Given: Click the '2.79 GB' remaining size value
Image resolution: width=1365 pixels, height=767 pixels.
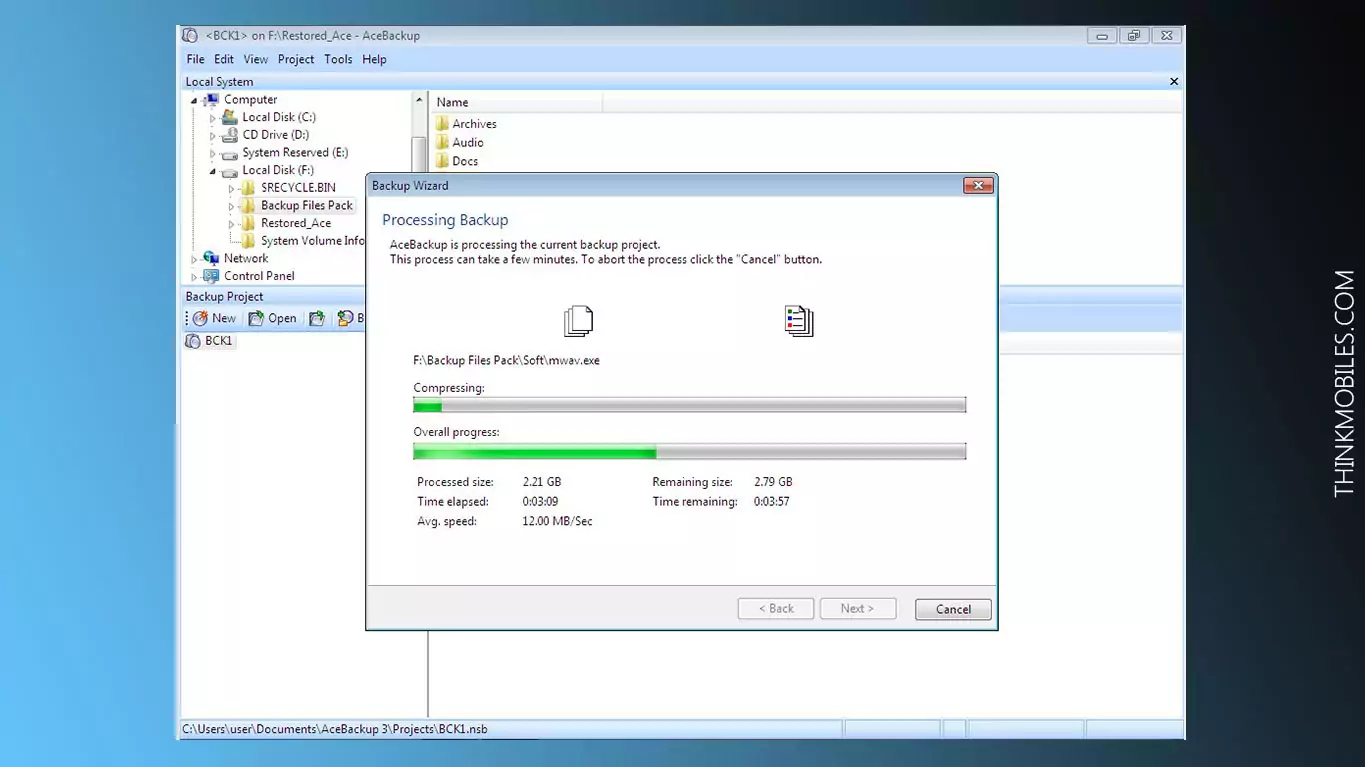Looking at the screenshot, I should [773, 481].
